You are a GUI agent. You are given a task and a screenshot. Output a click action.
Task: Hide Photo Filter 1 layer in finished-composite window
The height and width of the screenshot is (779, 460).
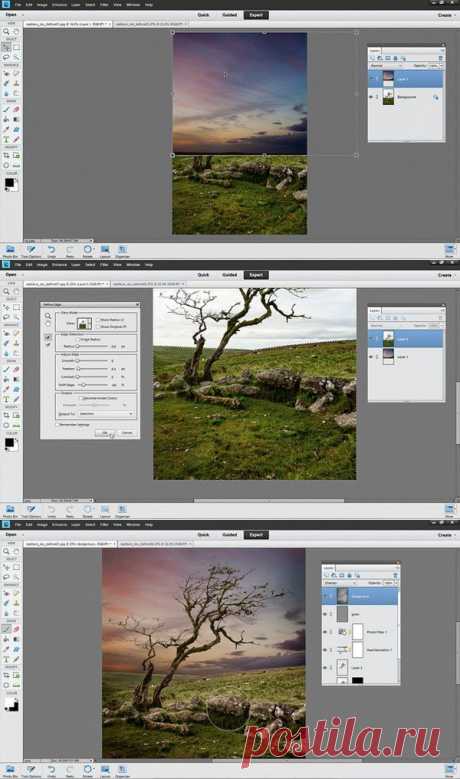pyautogui.click(x=325, y=632)
